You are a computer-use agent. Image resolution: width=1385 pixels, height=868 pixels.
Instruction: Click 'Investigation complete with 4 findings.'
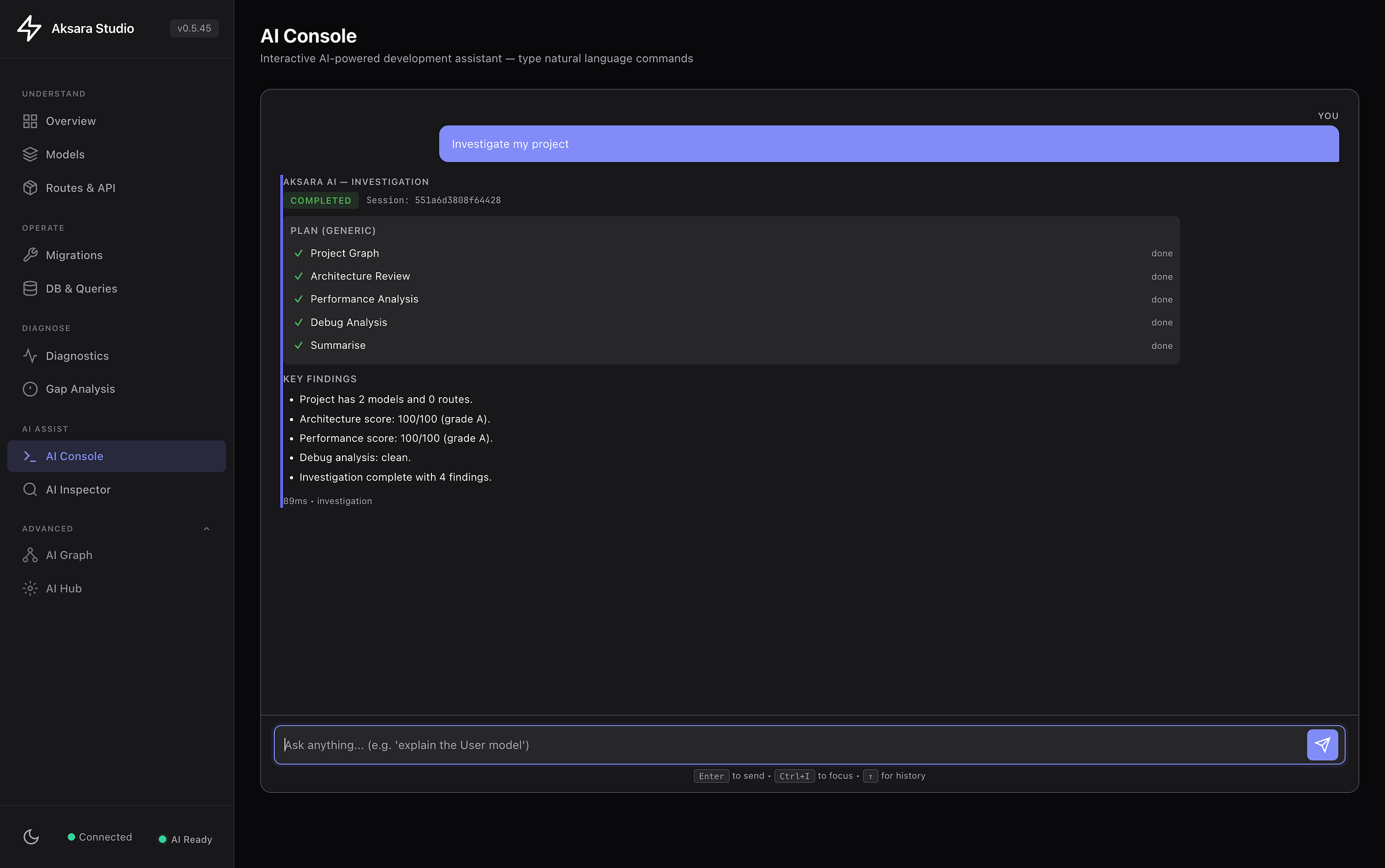tap(396, 477)
